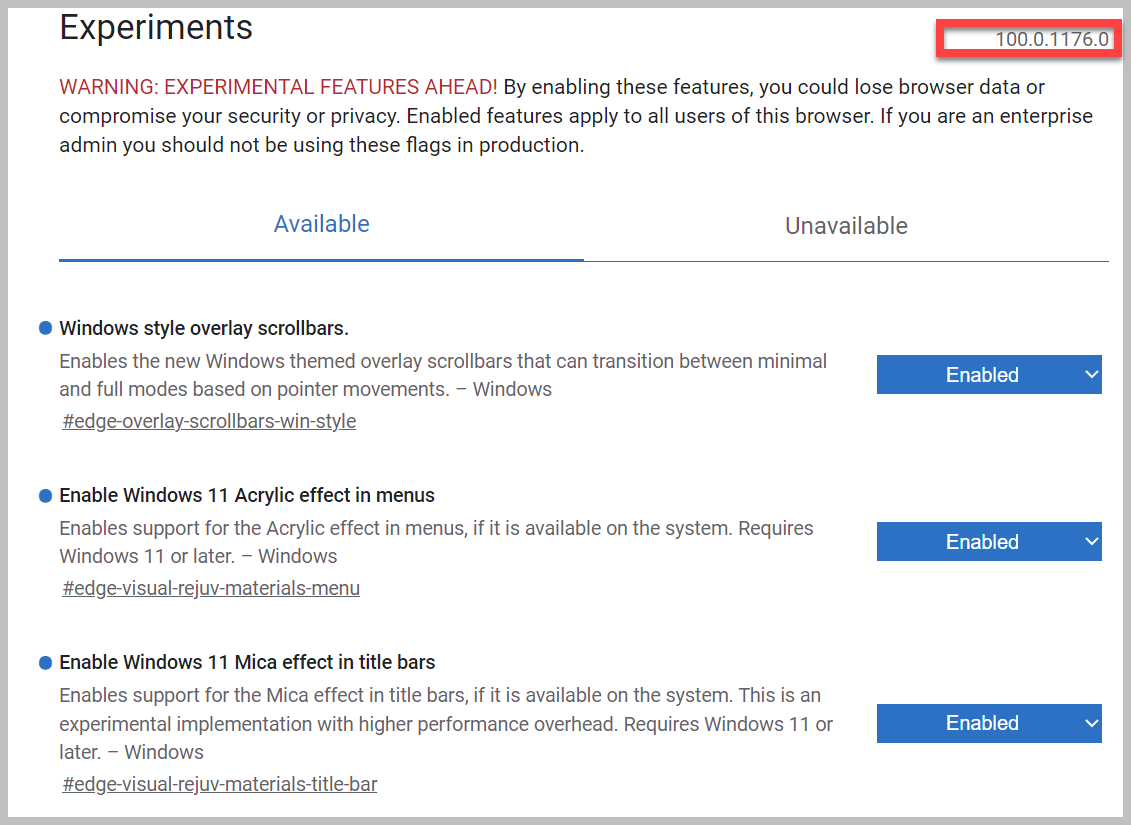This screenshot has width=1131, height=825.
Task: Click the "Windows style overlay scrollbars." flag title
Action: [204, 328]
